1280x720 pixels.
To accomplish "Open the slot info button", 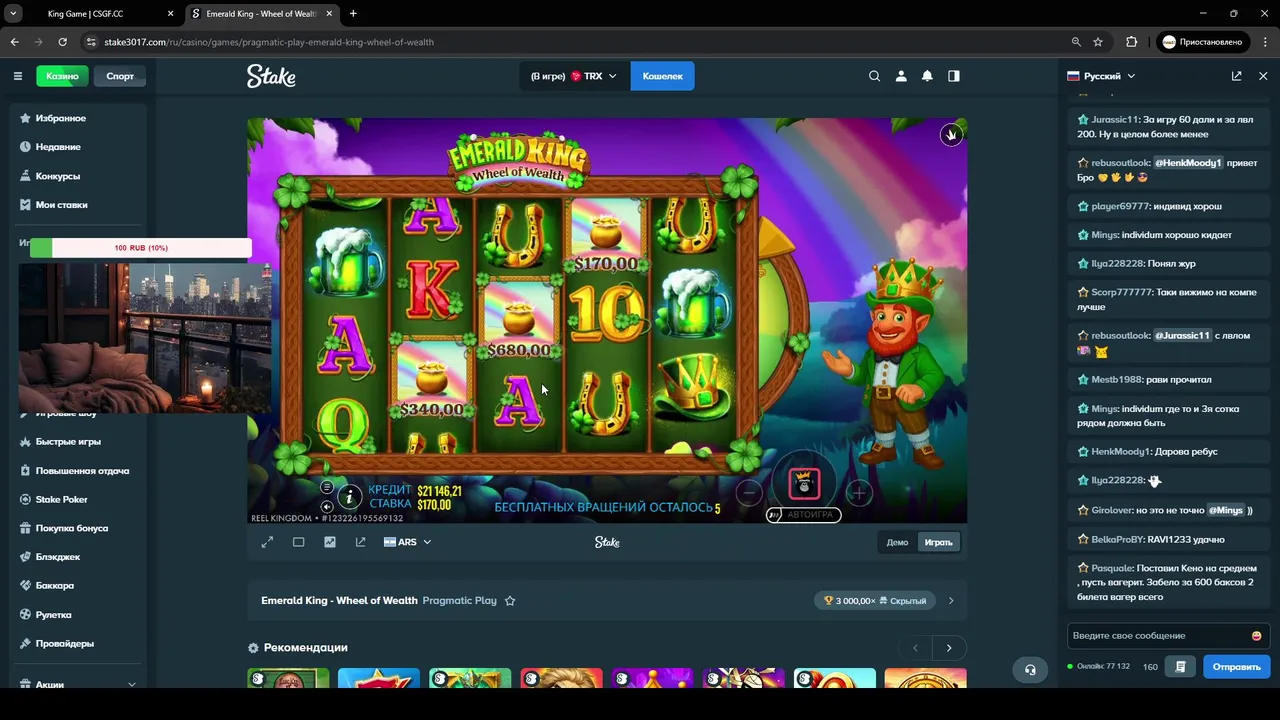I will click(x=349, y=497).
